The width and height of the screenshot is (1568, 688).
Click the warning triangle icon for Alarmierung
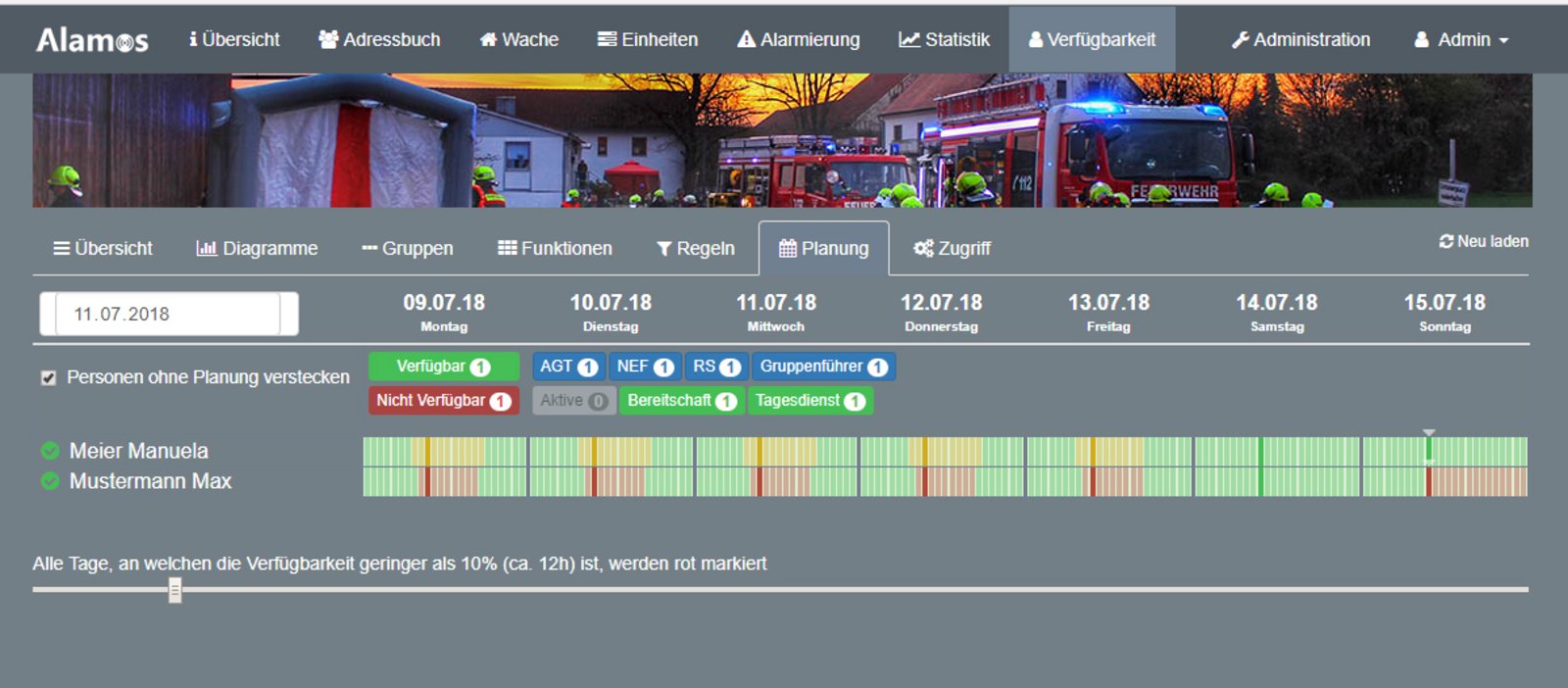746,40
